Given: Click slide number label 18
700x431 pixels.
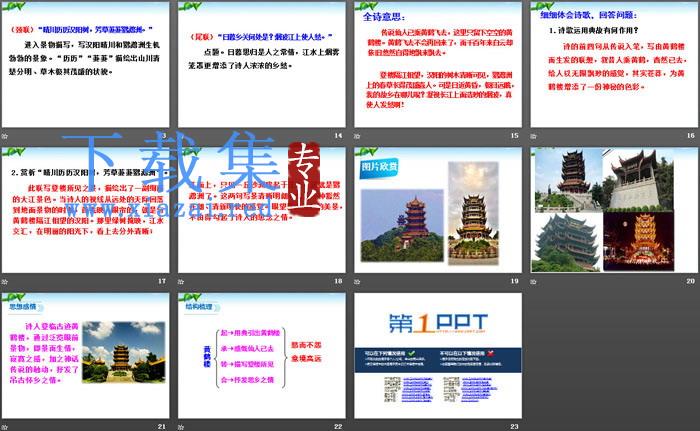Looking at the screenshot, I should coord(338,281).
